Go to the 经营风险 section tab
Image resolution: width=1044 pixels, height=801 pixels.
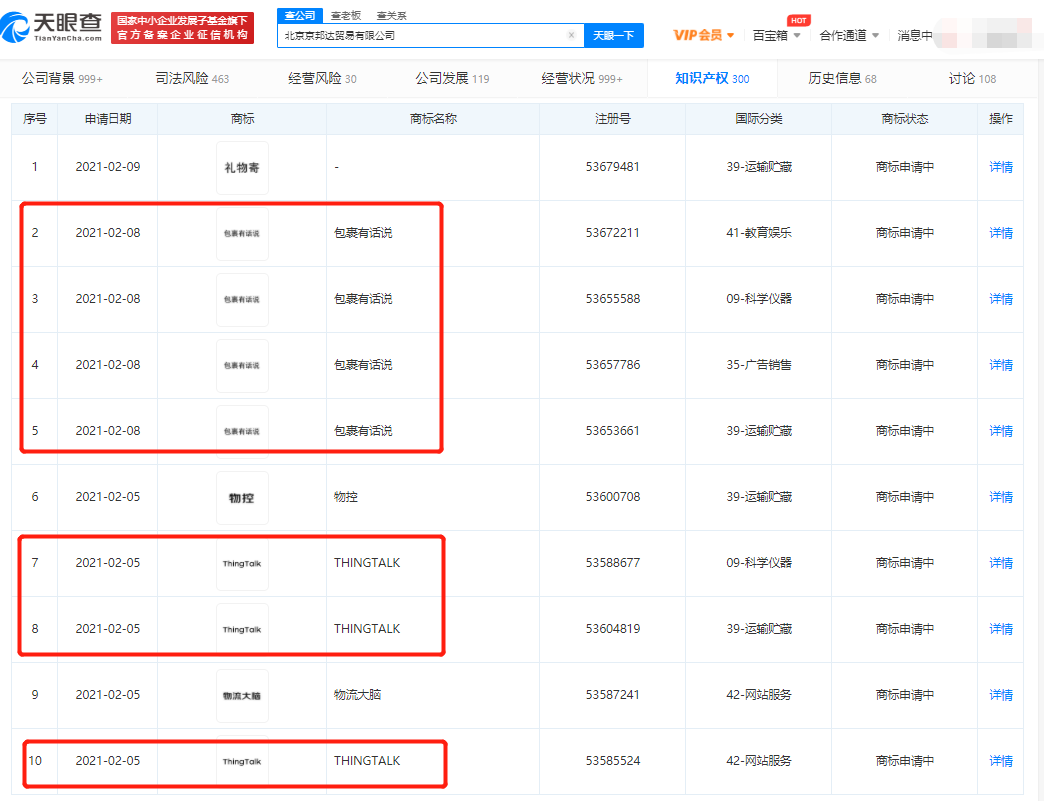click(x=322, y=78)
